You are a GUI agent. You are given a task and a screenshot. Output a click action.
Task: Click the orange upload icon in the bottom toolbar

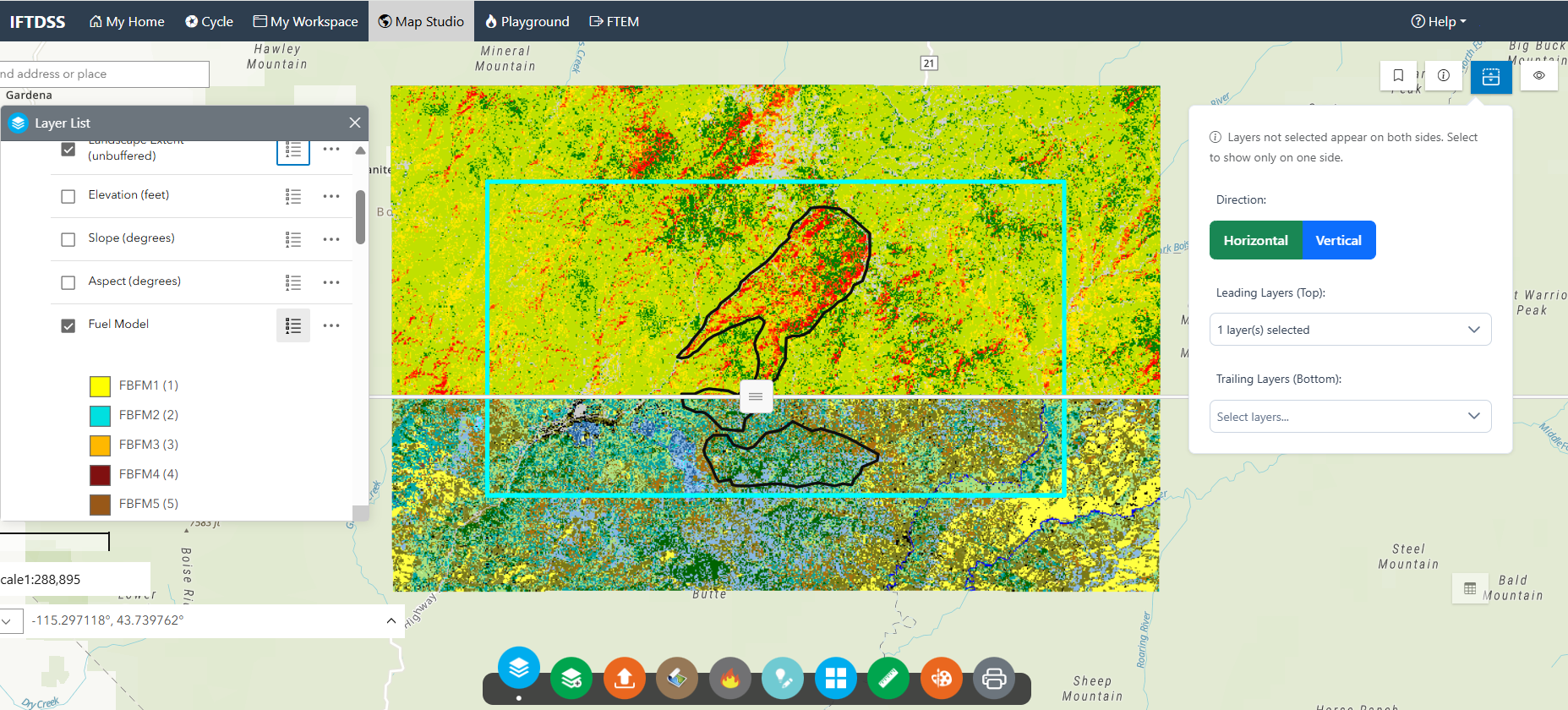625,678
